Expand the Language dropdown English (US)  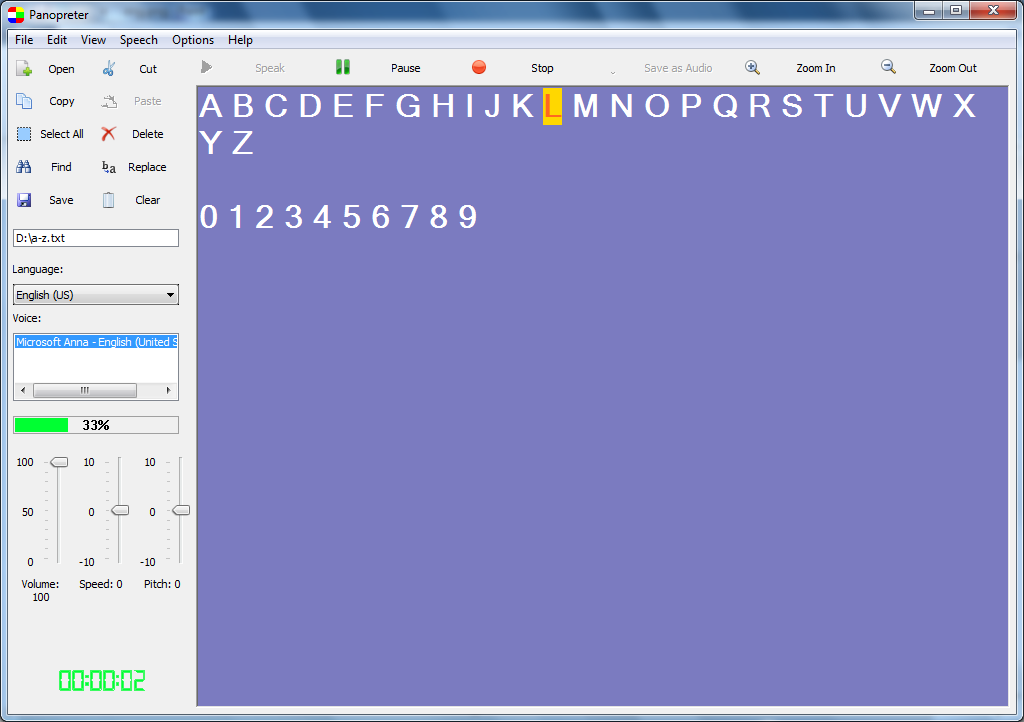pos(96,295)
